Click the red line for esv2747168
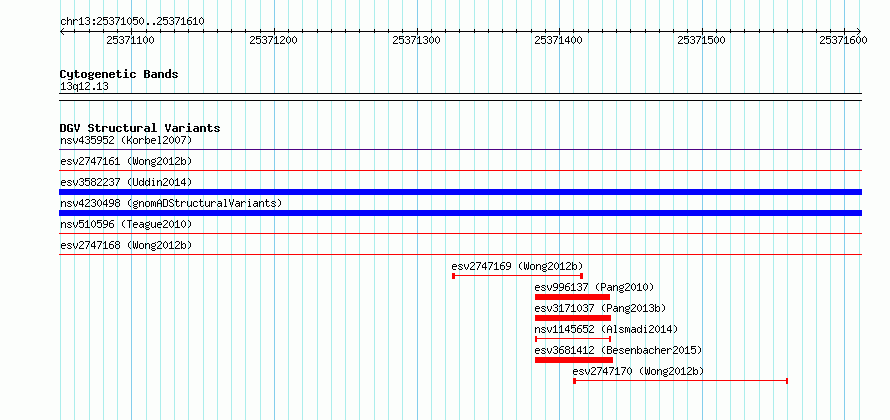The width and height of the screenshot is (890, 420). (x=460, y=254)
